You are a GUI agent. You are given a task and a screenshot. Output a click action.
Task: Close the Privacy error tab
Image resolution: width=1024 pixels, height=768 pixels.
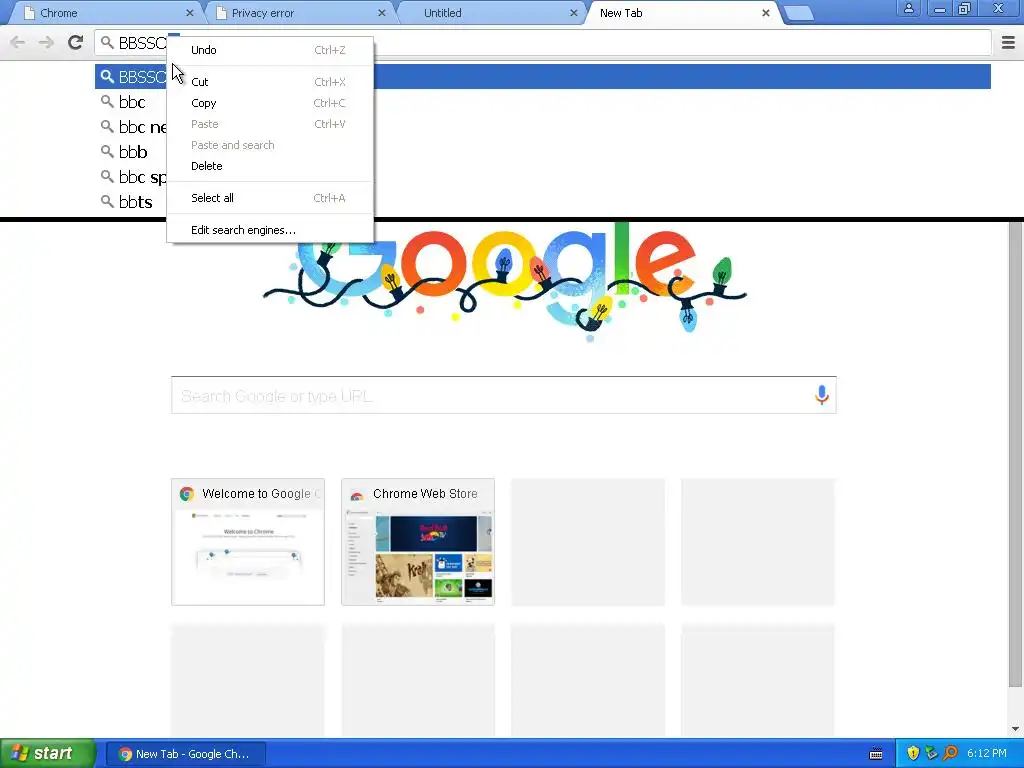pyautogui.click(x=382, y=12)
